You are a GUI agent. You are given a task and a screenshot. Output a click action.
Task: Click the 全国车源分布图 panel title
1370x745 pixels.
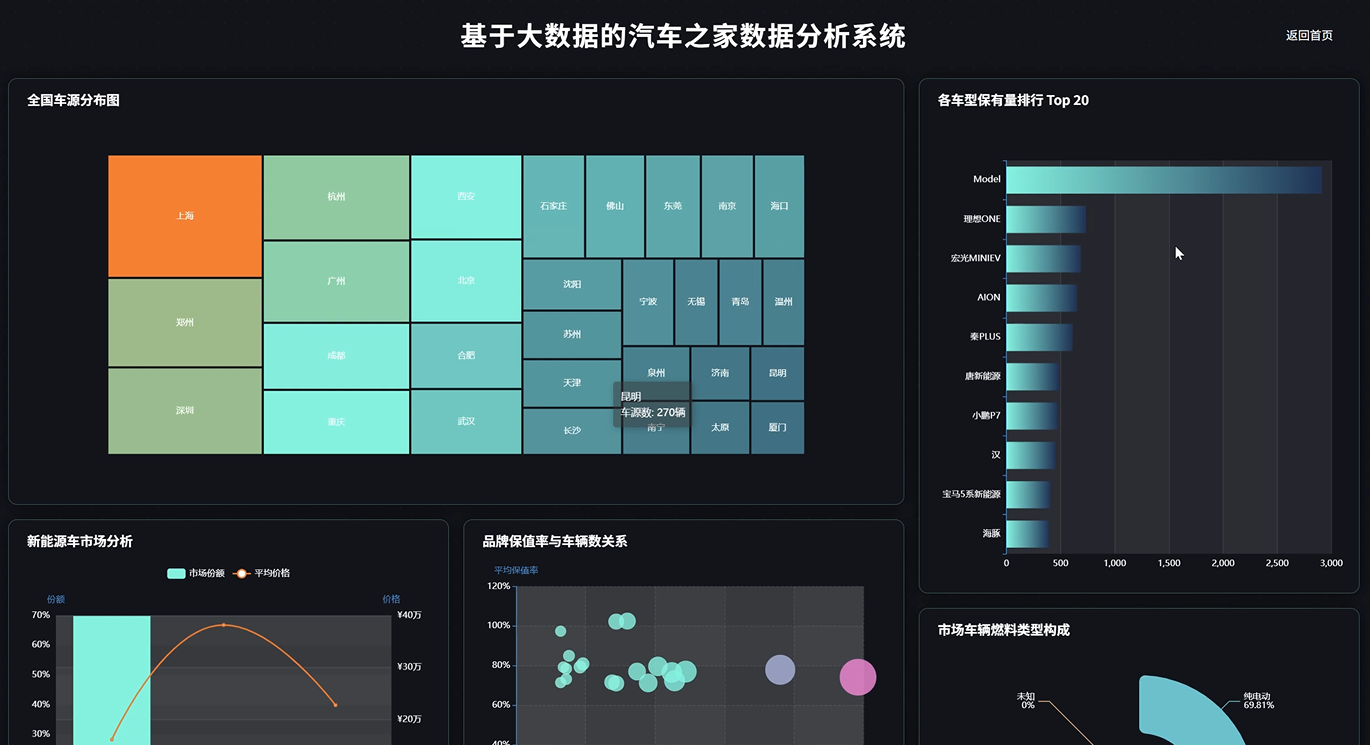pos(73,100)
